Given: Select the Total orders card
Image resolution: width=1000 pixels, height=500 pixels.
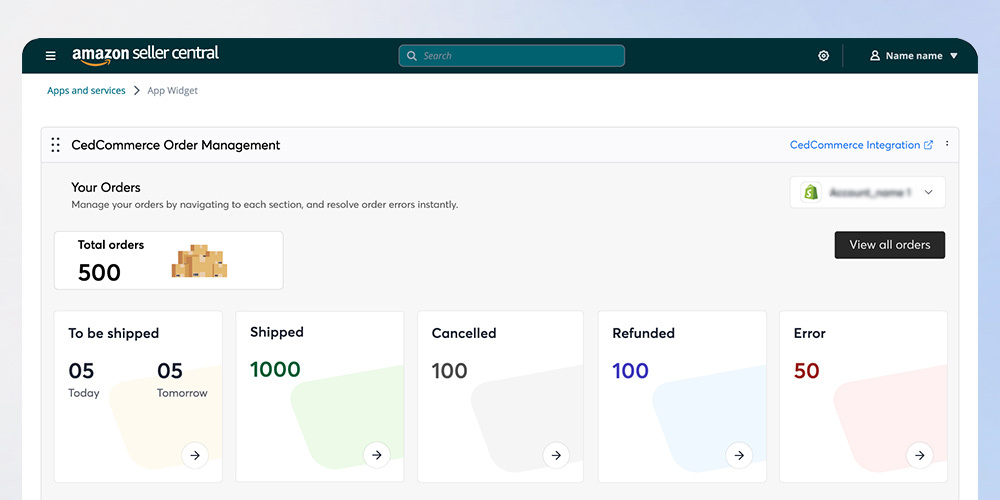Looking at the screenshot, I should point(168,260).
